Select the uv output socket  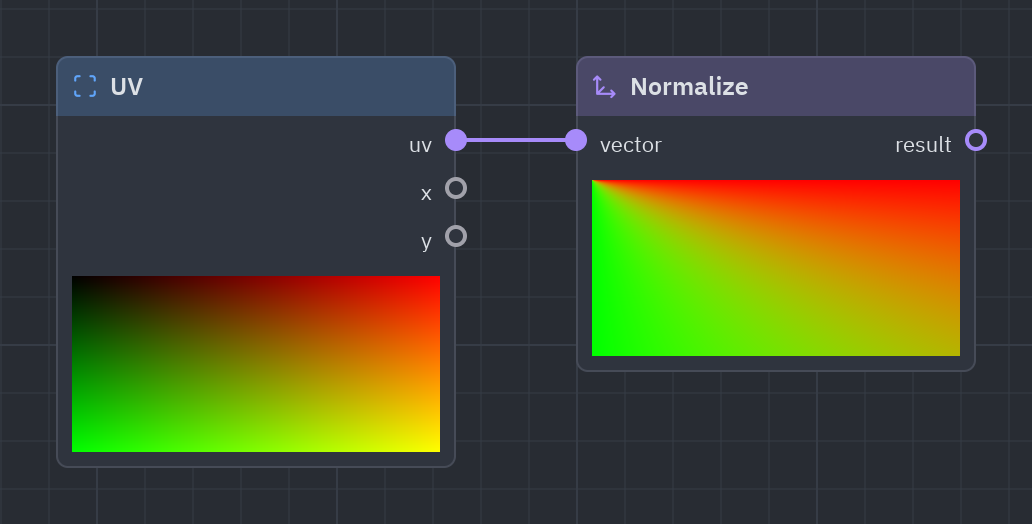coord(456,140)
